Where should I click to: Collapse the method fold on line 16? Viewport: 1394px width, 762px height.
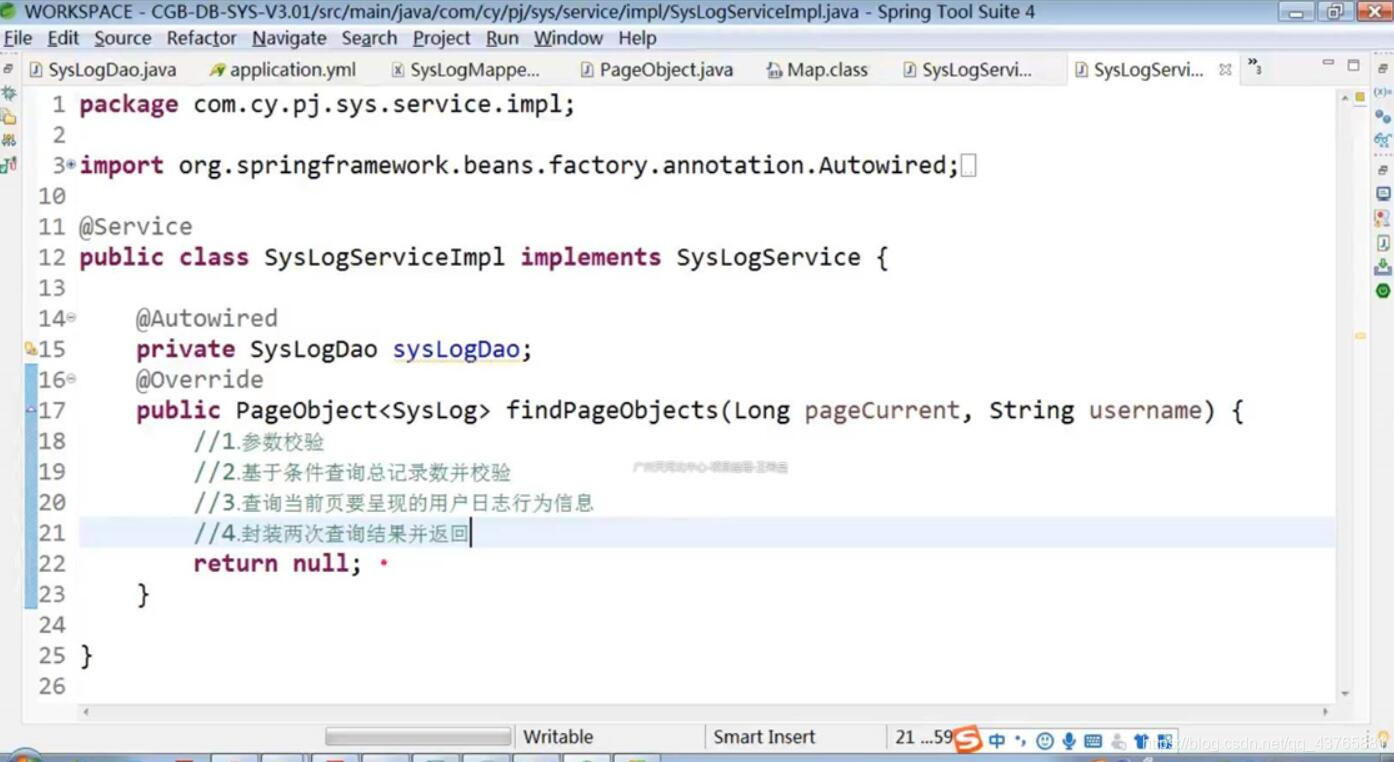[71, 380]
